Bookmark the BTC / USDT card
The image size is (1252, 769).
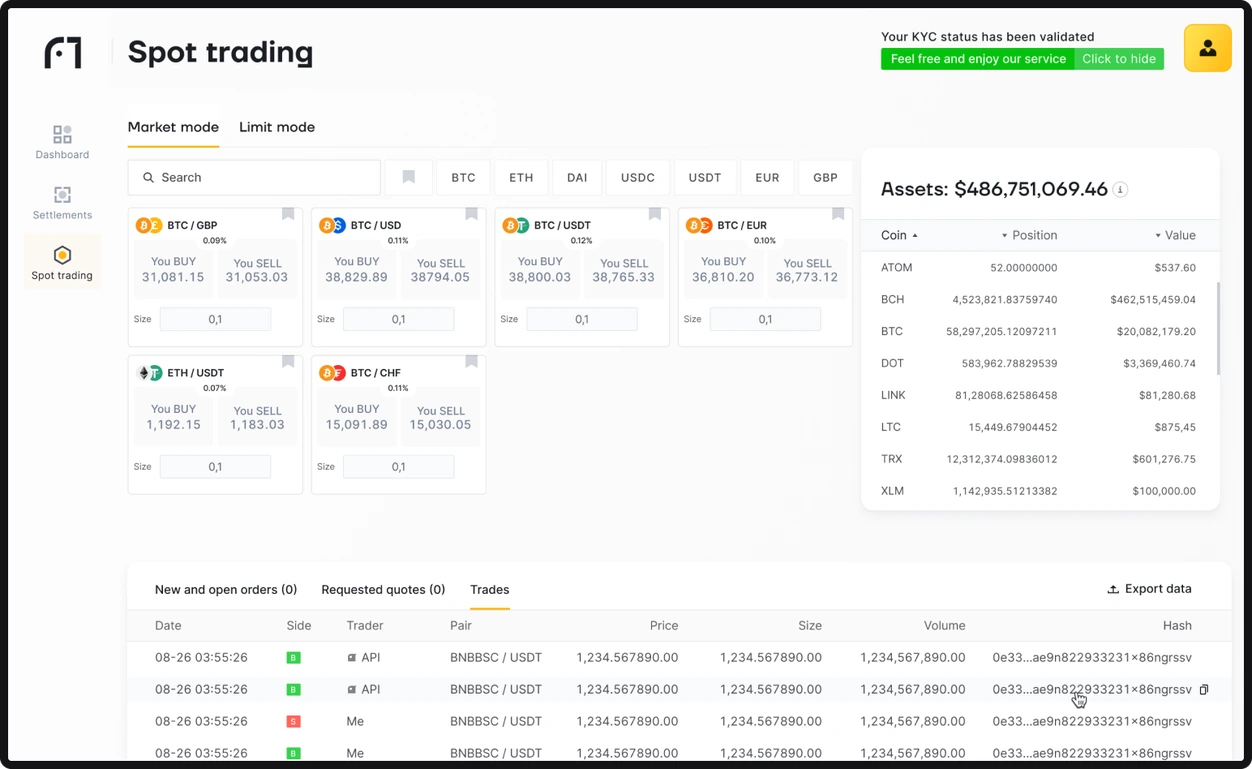coord(654,213)
